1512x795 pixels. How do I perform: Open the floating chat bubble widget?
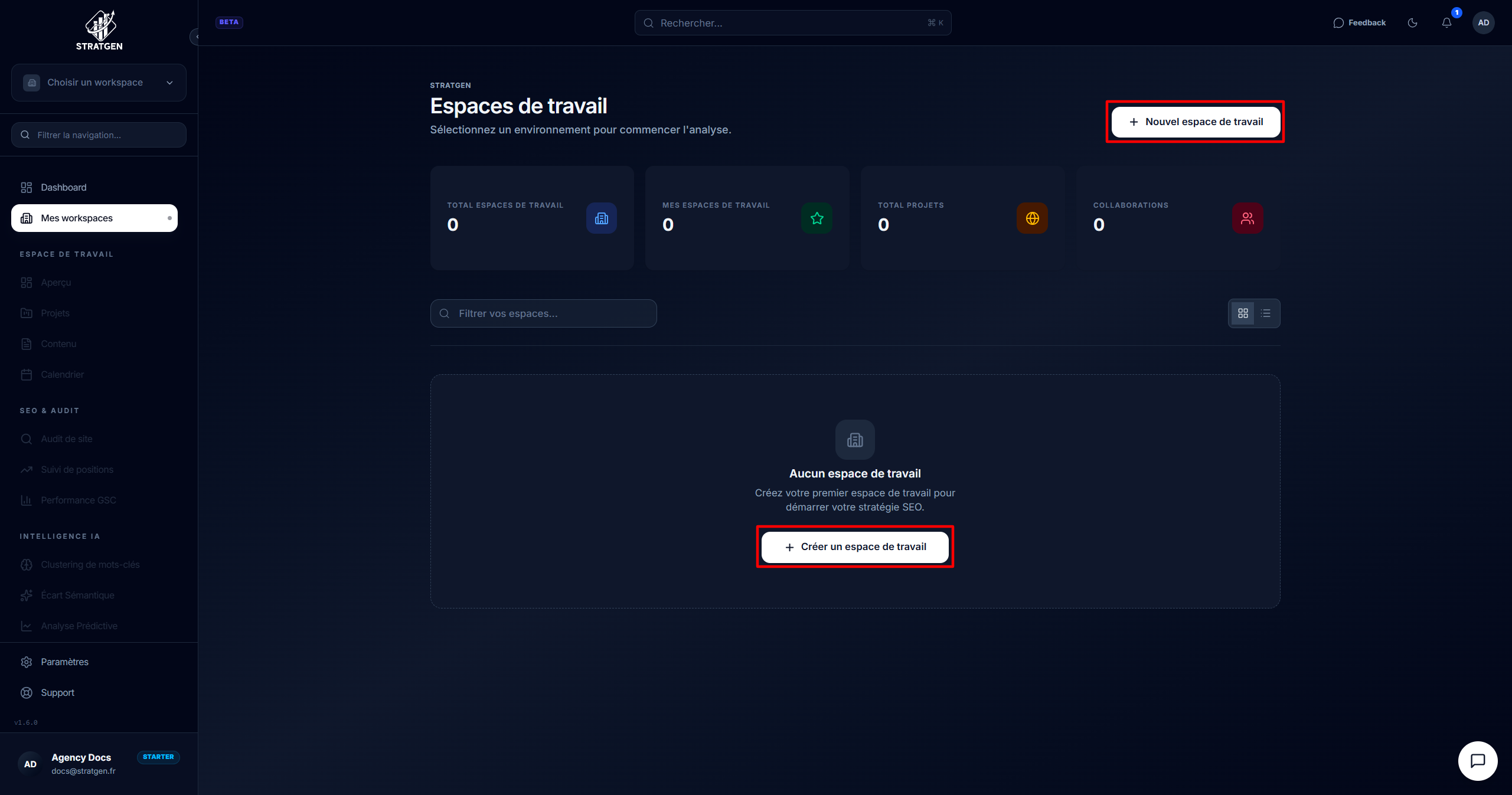coord(1477,761)
